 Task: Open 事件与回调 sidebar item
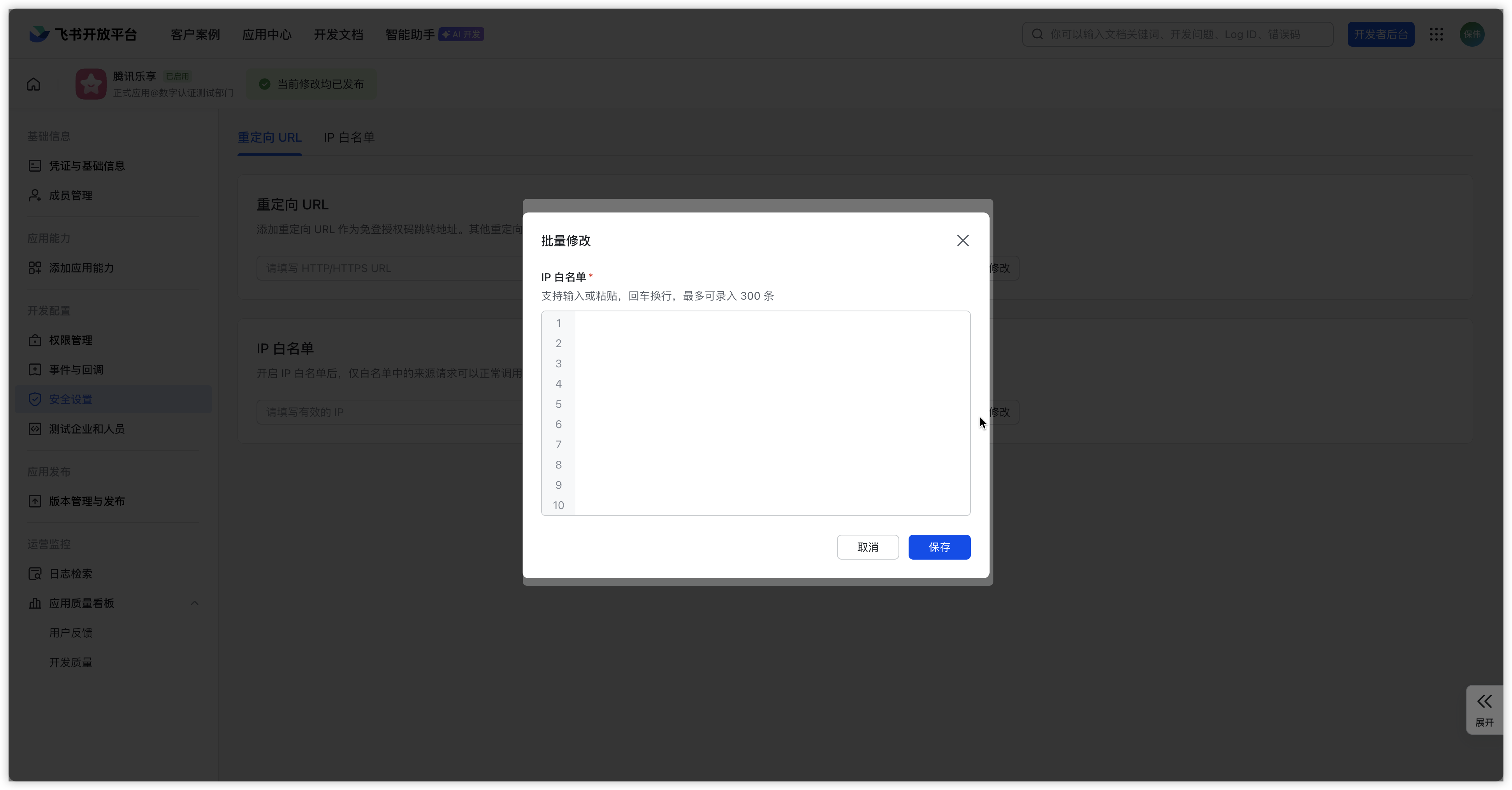pos(76,370)
